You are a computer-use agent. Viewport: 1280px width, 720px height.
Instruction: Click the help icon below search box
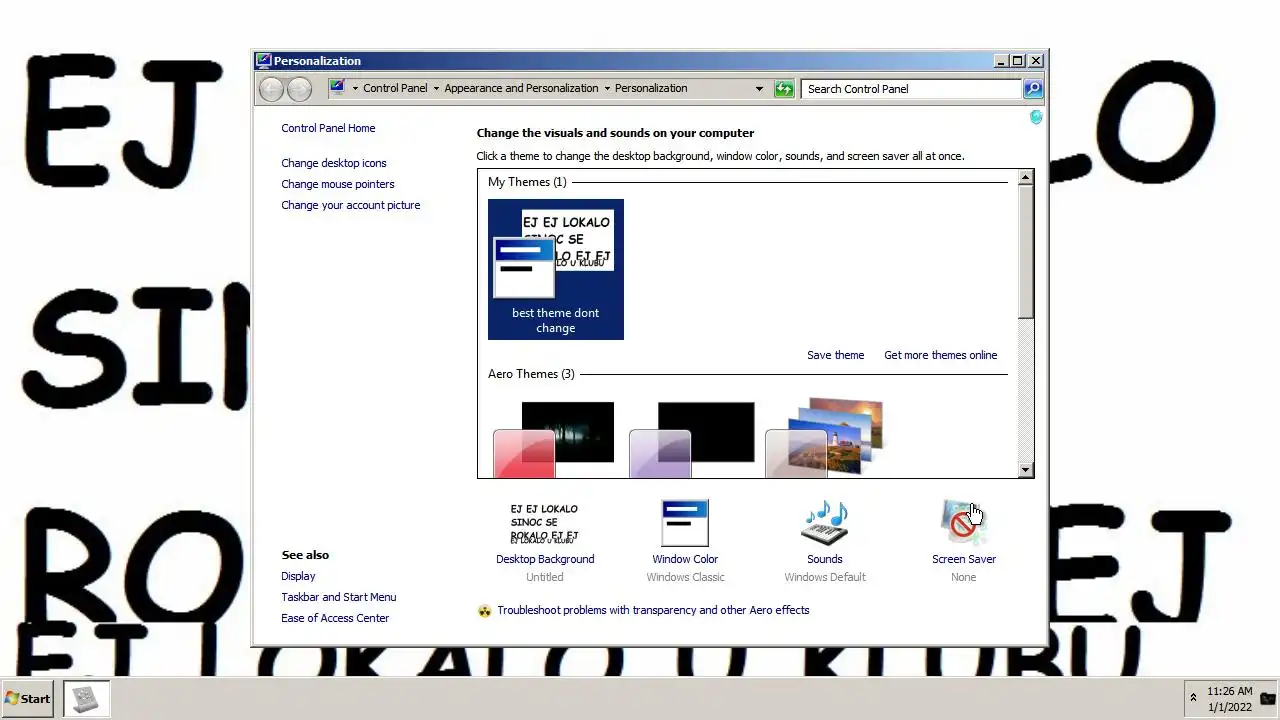point(1036,117)
